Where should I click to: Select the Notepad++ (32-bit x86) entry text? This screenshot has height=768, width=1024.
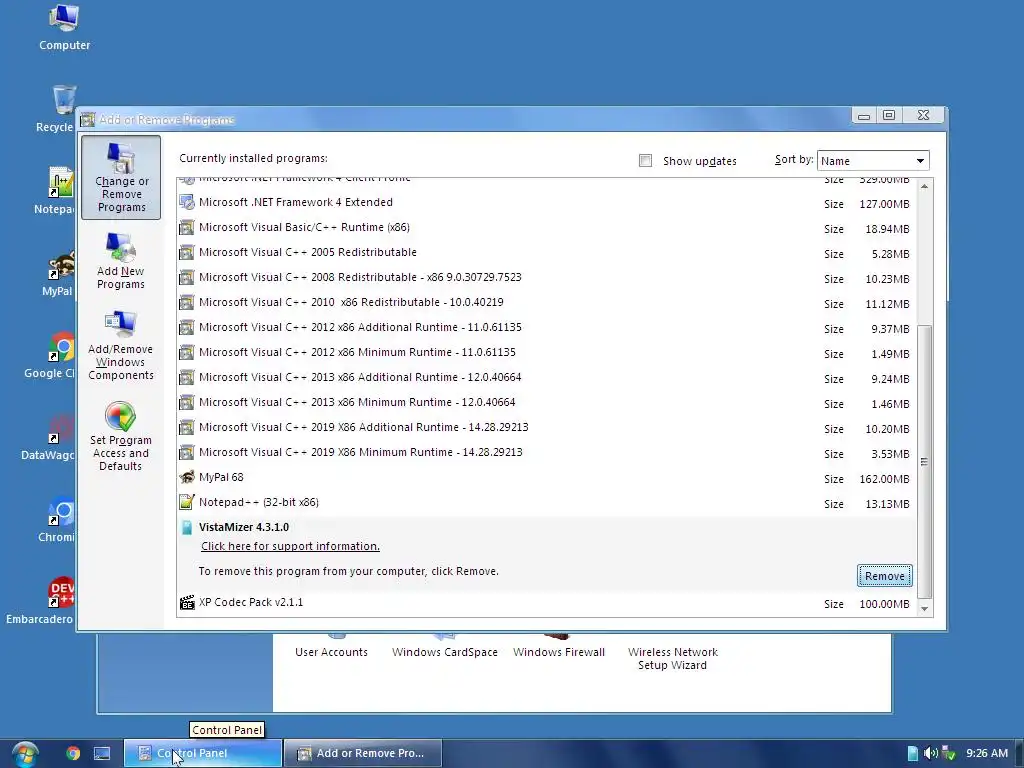(x=259, y=502)
